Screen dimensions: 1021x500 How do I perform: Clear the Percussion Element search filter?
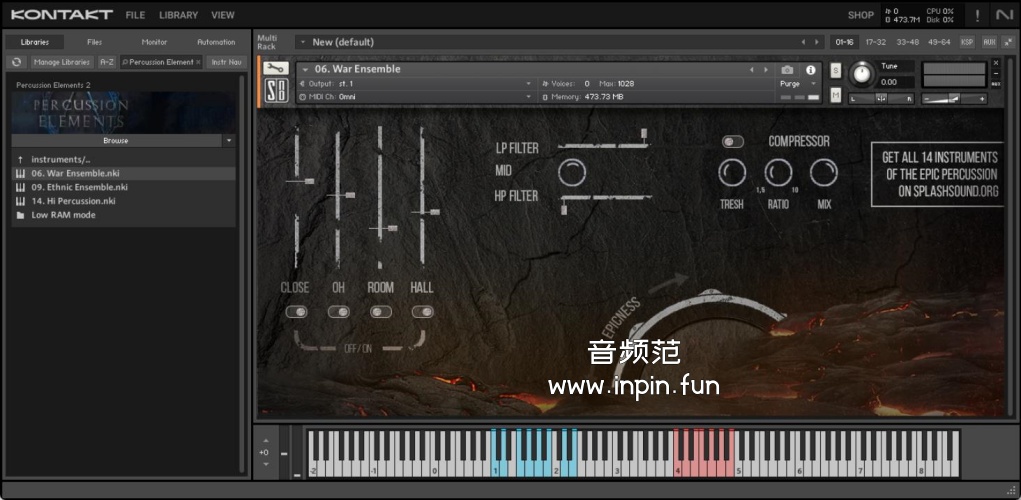coord(198,62)
